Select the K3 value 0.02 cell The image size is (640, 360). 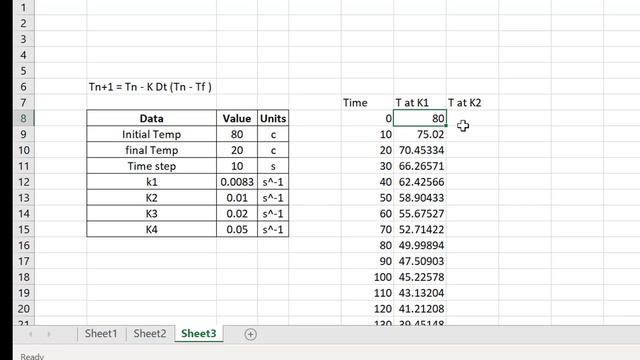[x=237, y=213]
